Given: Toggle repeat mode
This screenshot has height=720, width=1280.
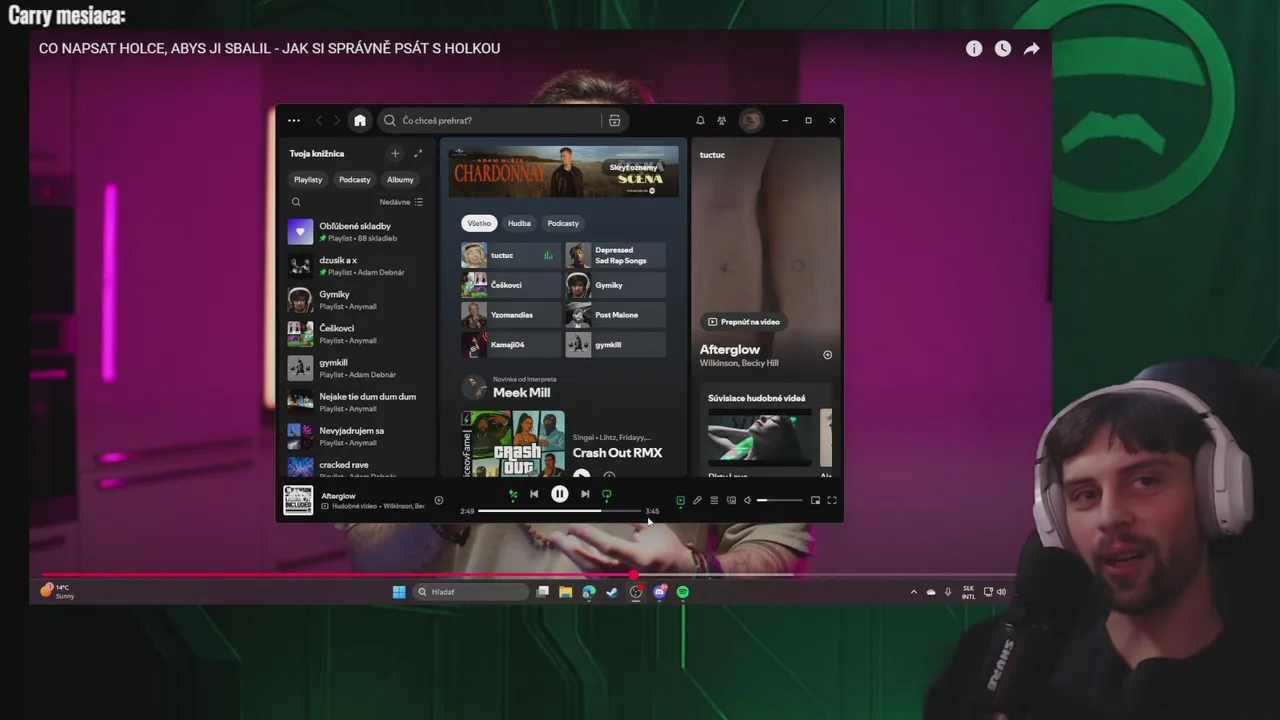Looking at the screenshot, I should click(606, 494).
